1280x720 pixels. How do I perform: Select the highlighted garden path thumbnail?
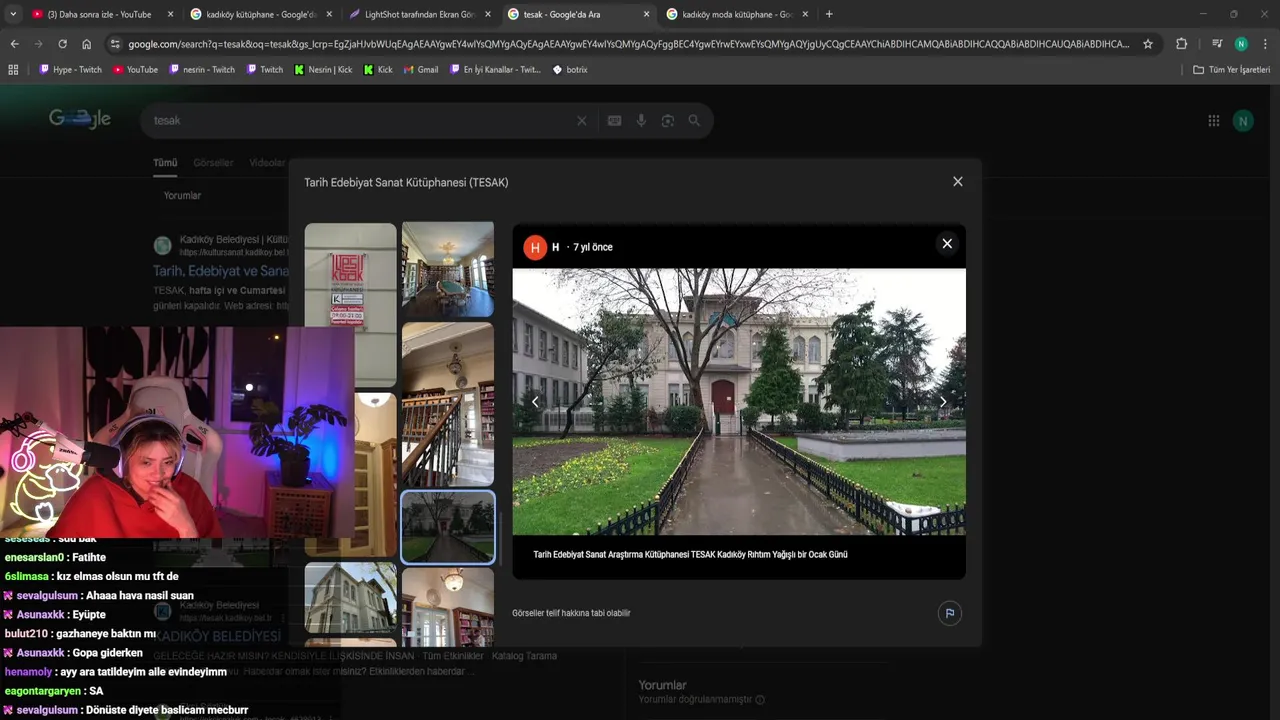click(x=448, y=527)
